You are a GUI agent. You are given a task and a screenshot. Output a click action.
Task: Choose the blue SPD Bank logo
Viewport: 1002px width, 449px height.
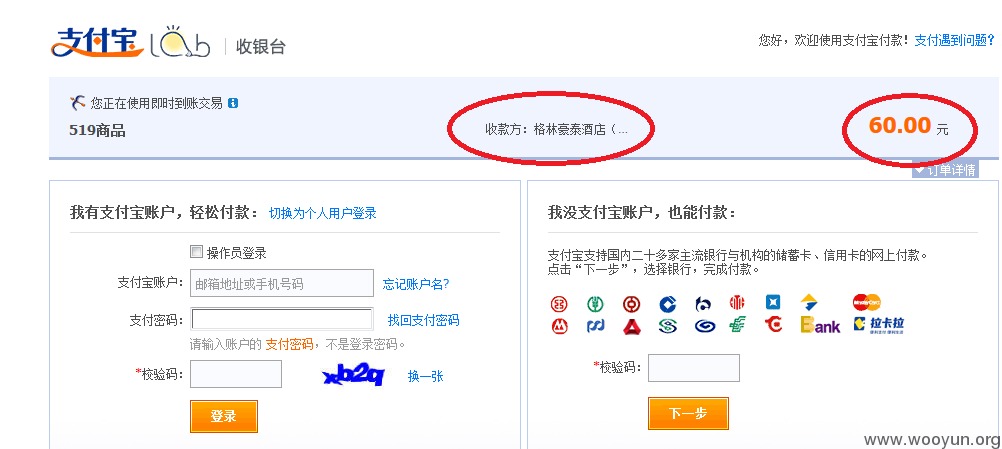click(595, 326)
